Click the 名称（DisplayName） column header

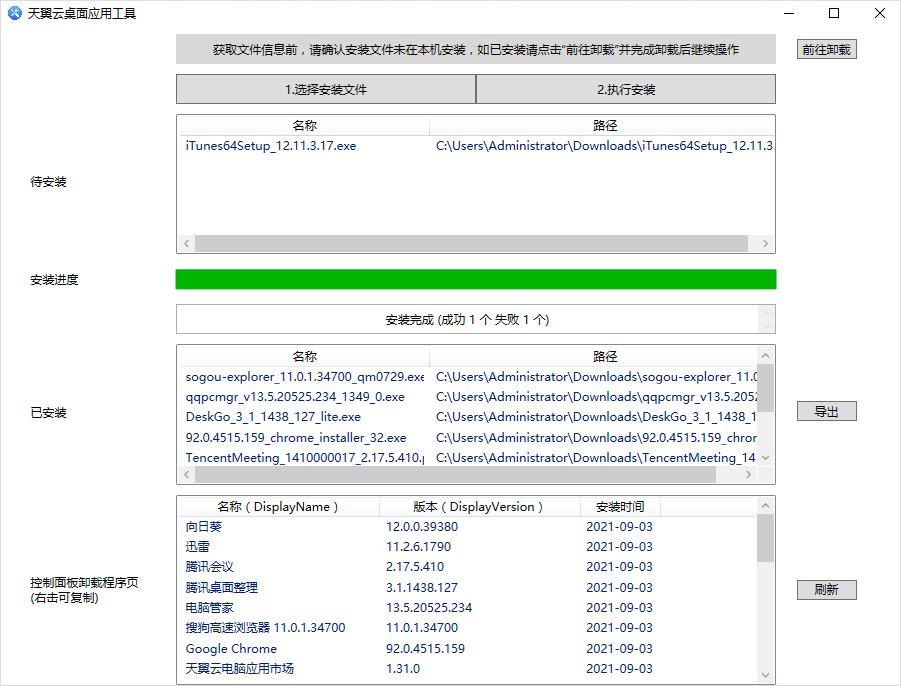[x=278, y=506]
